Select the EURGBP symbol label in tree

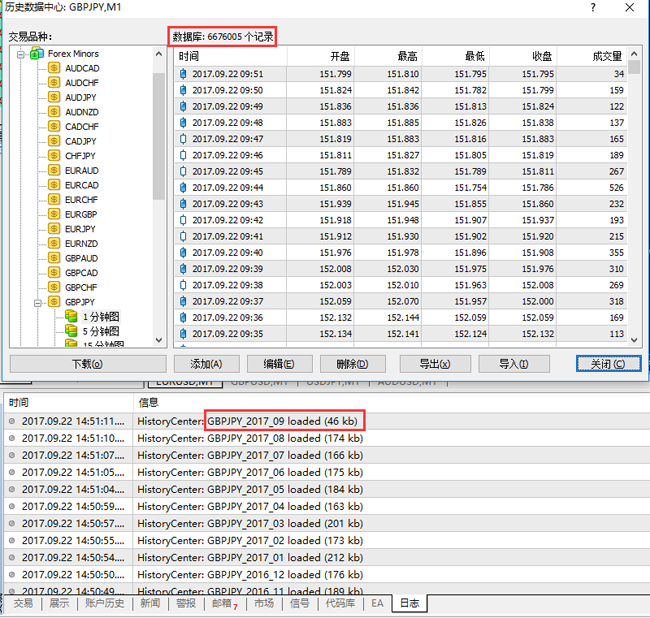tap(81, 214)
